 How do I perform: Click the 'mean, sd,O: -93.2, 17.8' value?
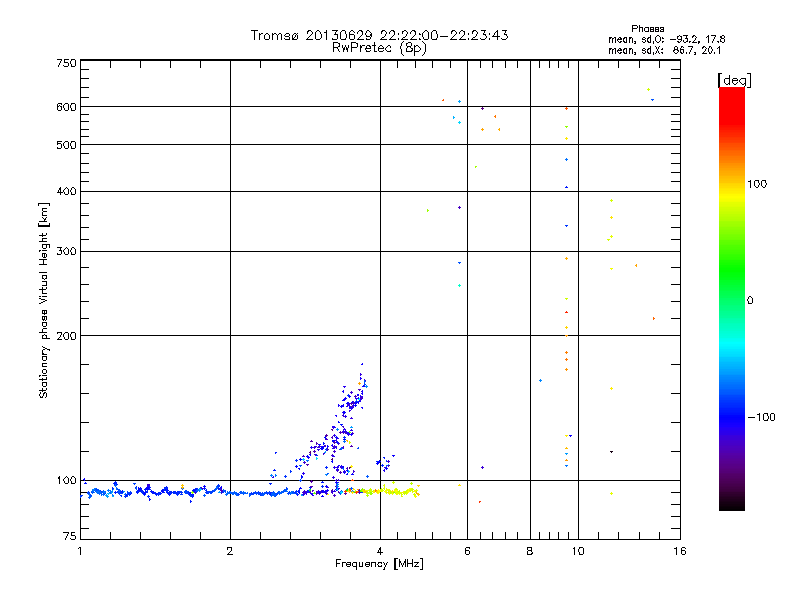point(666,39)
